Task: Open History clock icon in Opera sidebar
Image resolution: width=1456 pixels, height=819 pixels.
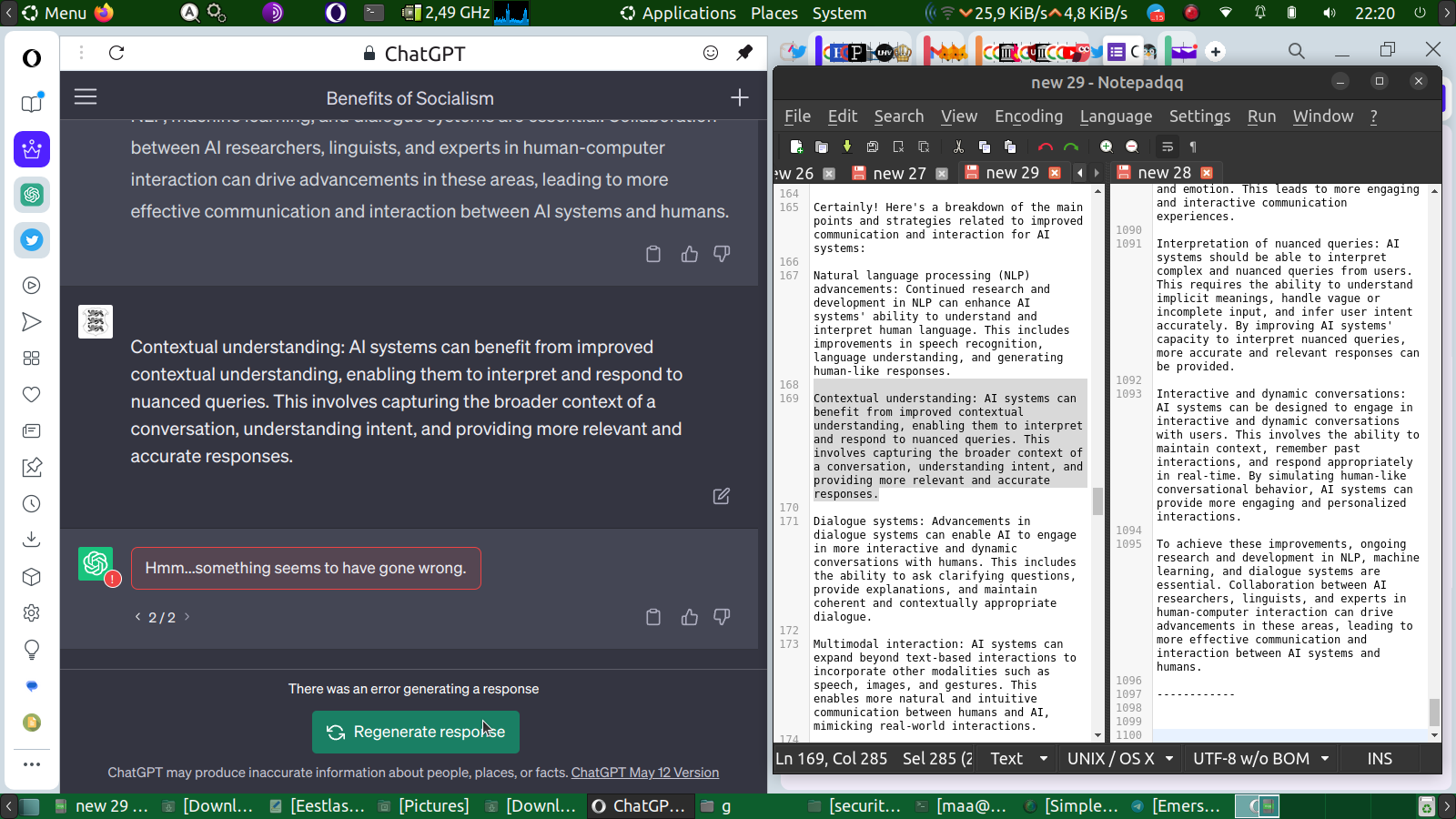Action: pyautogui.click(x=32, y=504)
